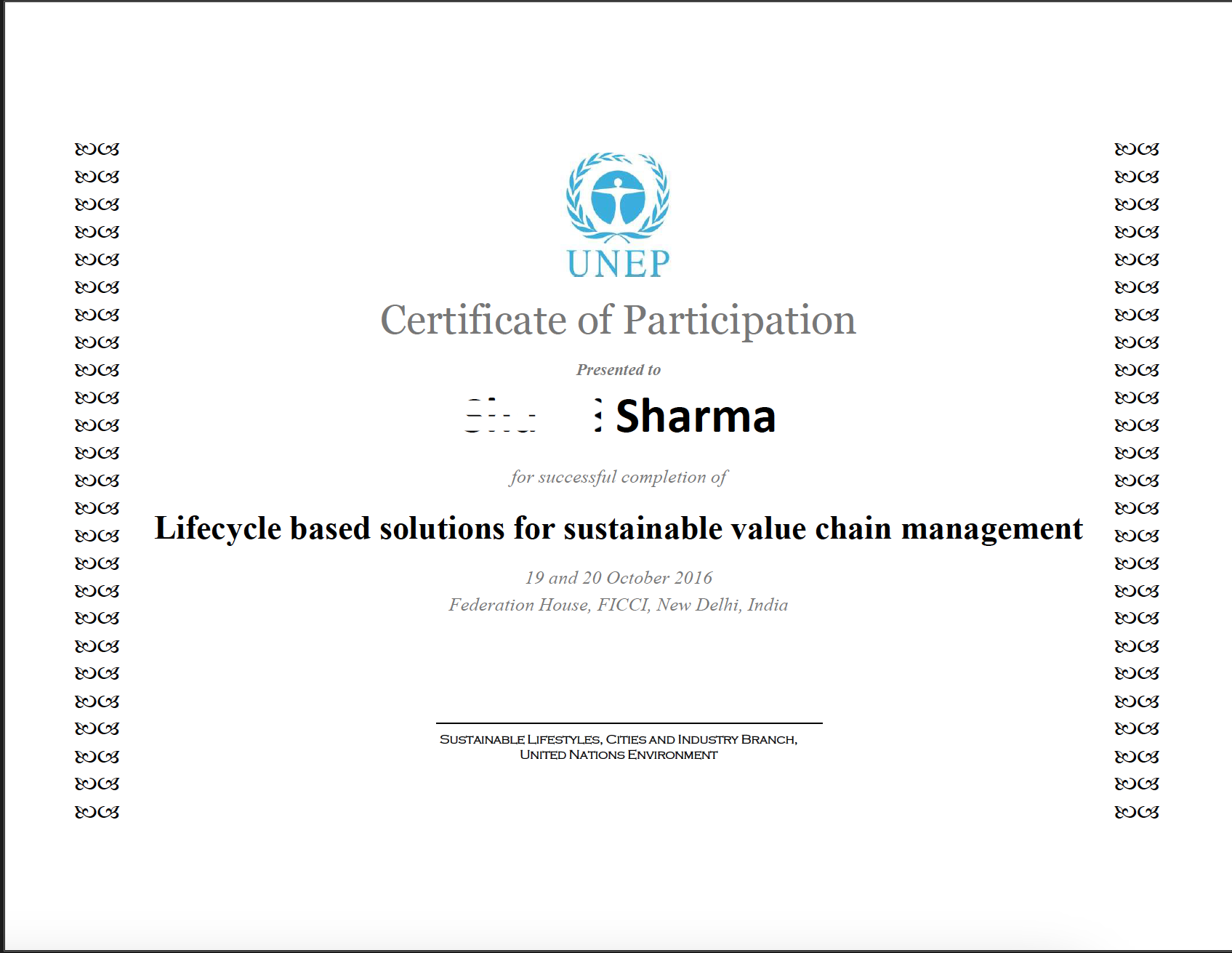Select the Certificate of Participation heading
1232x953 pixels.
pyautogui.click(x=618, y=320)
